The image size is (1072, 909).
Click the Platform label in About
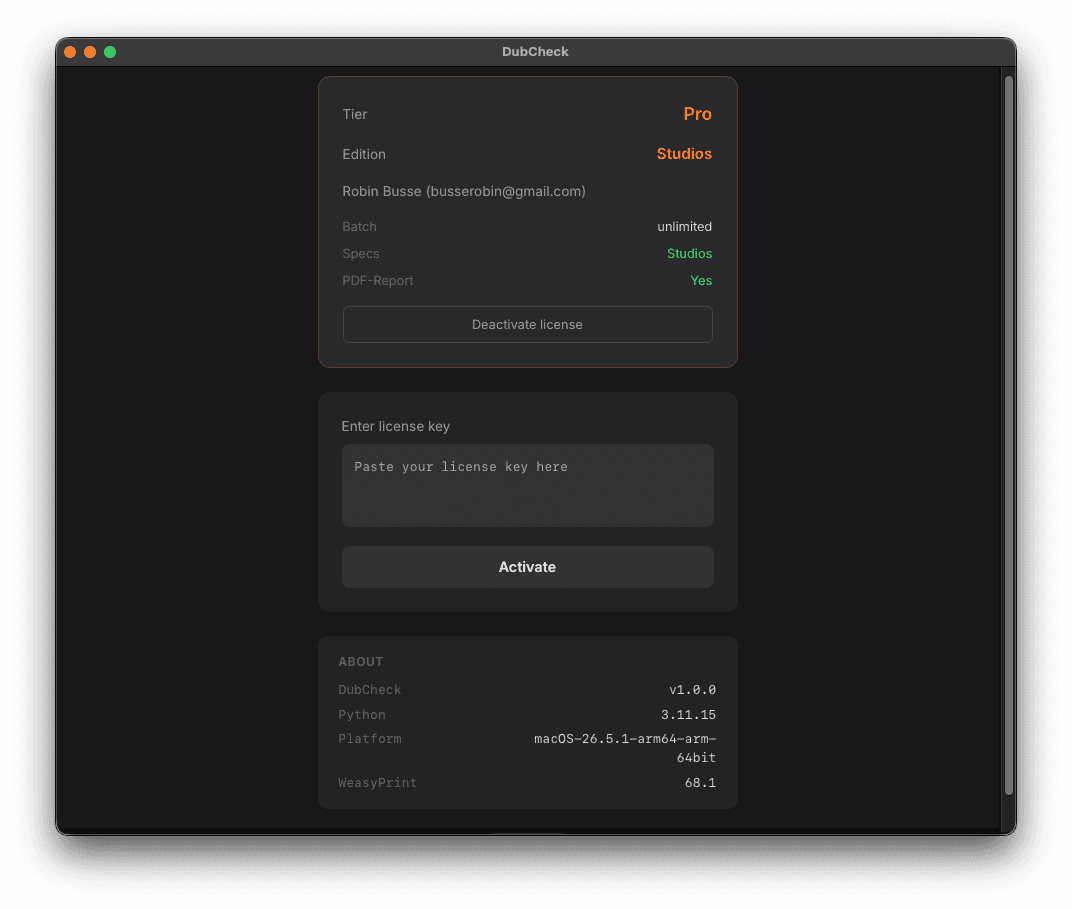(x=369, y=739)
